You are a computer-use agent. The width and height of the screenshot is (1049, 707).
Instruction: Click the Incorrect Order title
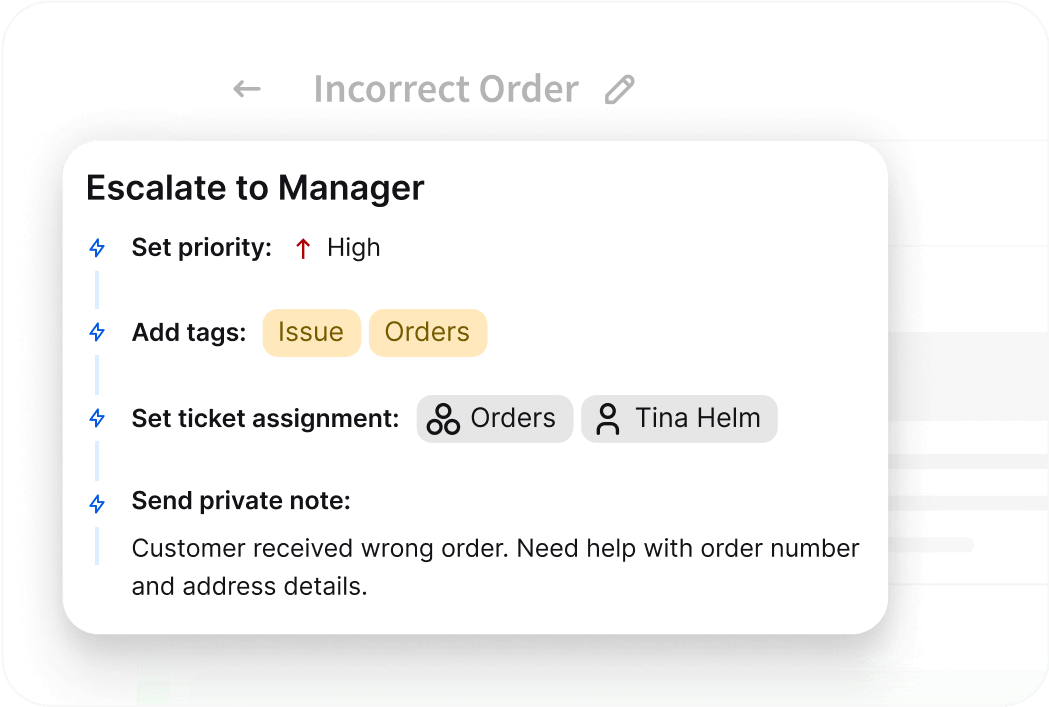(446, 89)
